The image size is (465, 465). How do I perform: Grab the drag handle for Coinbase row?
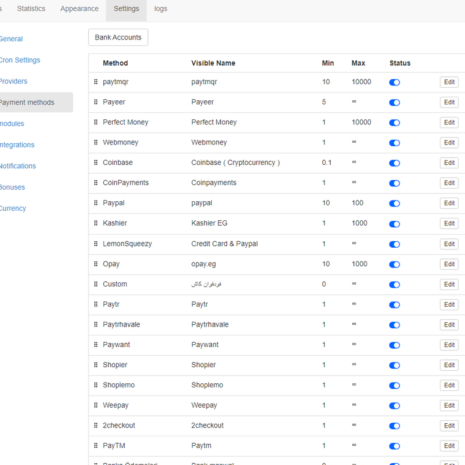[96, 162]
